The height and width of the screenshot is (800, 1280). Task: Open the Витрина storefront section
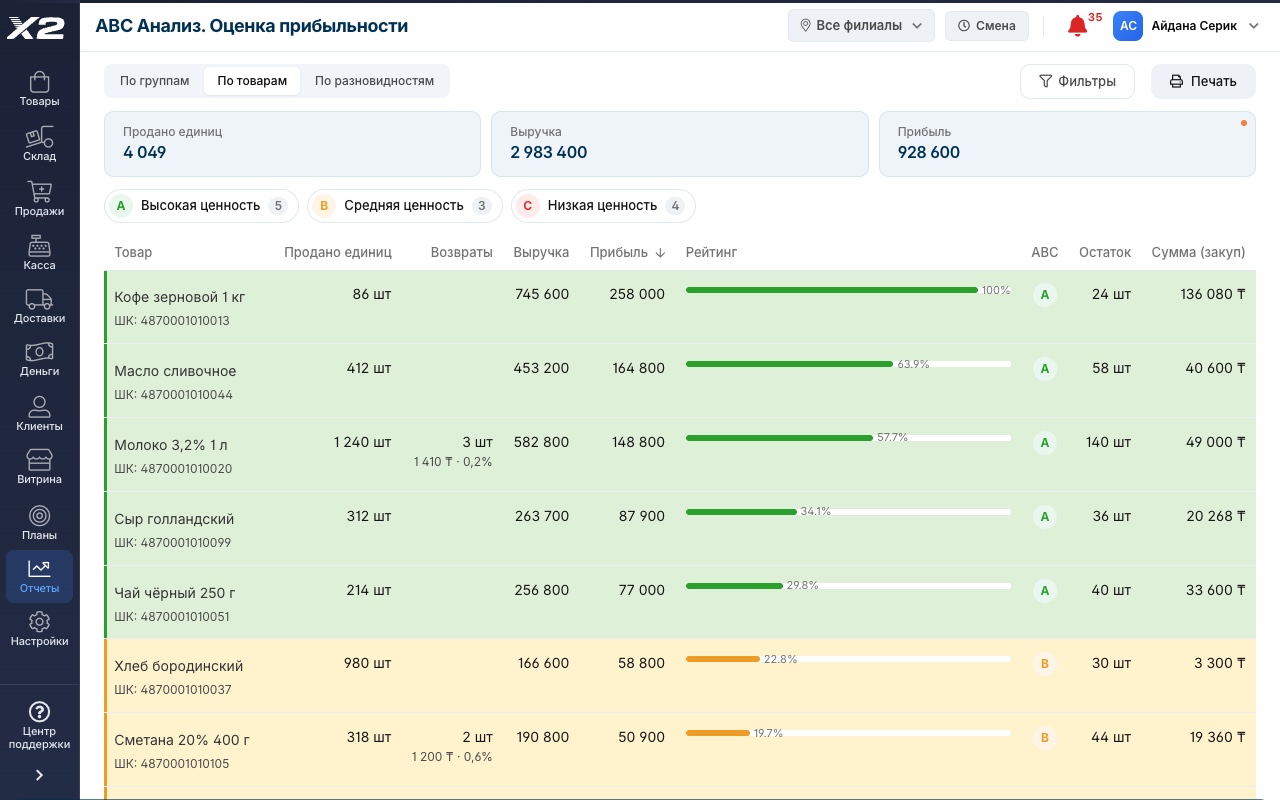pyautogui.click(x=39, y=467)
